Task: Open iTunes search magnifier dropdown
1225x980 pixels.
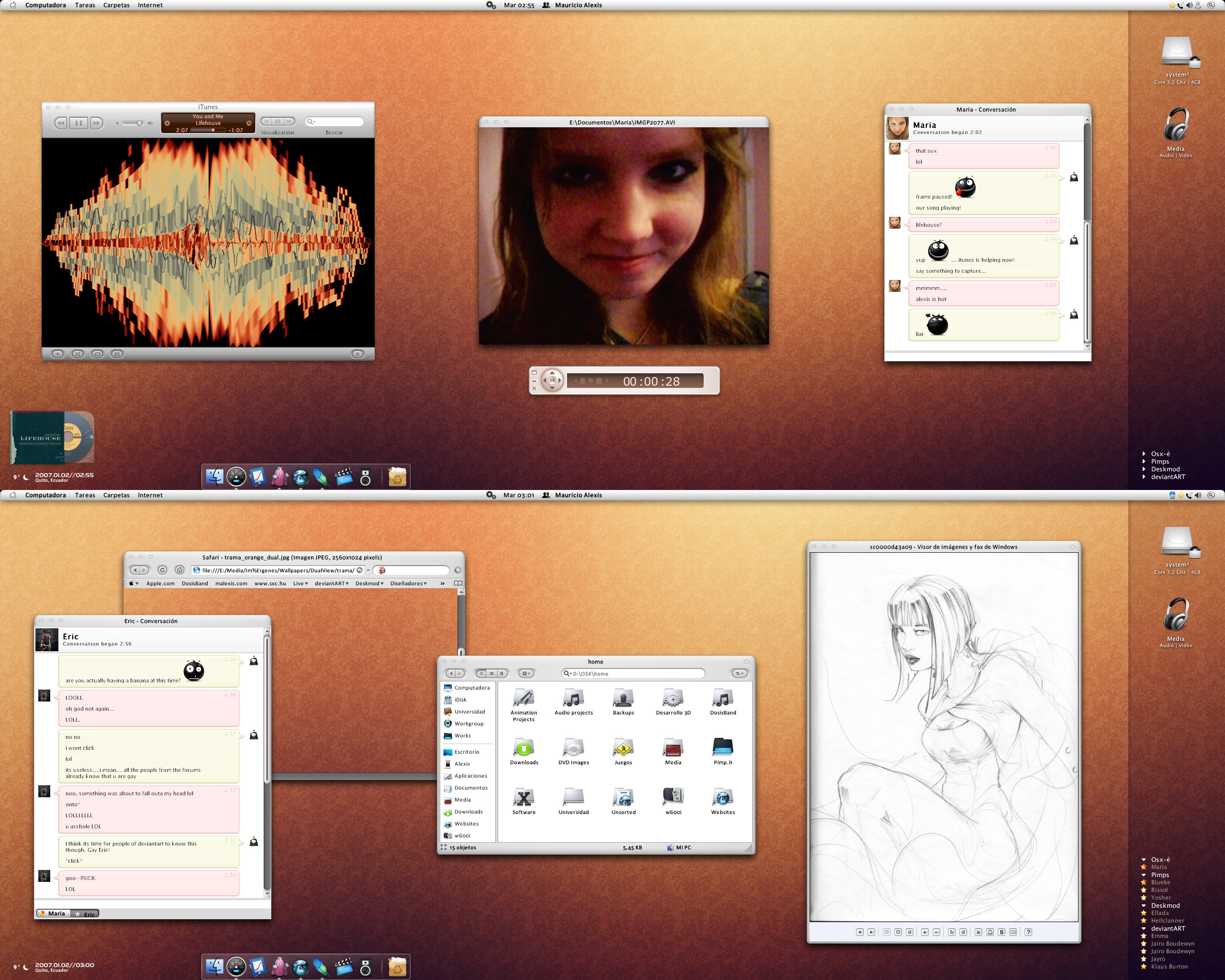Action: tap(311, 122)
